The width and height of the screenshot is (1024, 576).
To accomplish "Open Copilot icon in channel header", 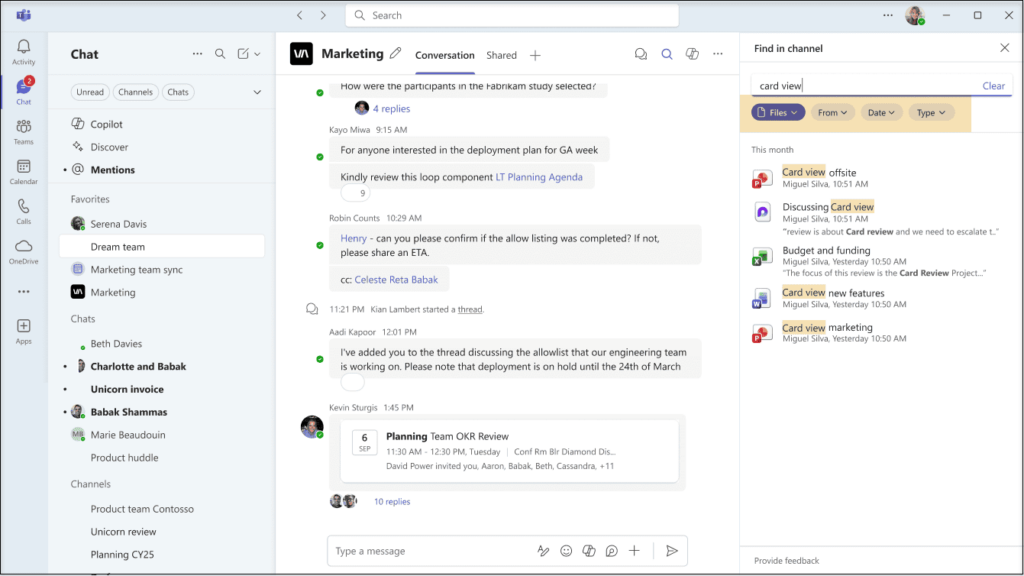I will click(692, 54).
